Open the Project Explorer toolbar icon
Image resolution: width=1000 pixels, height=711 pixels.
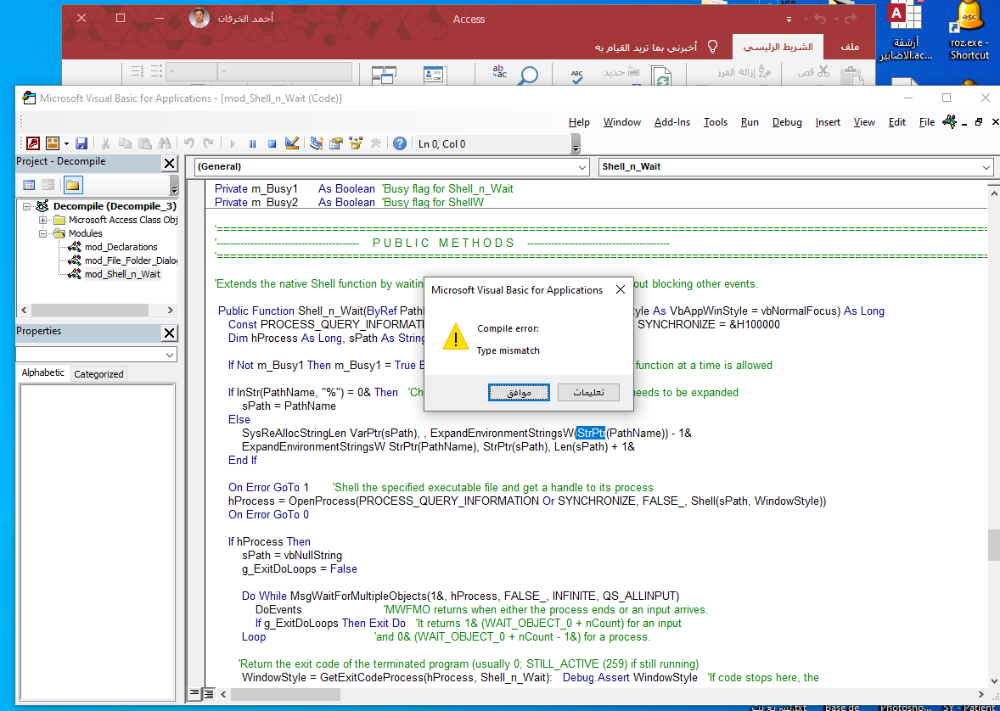(x=316, y=143)
